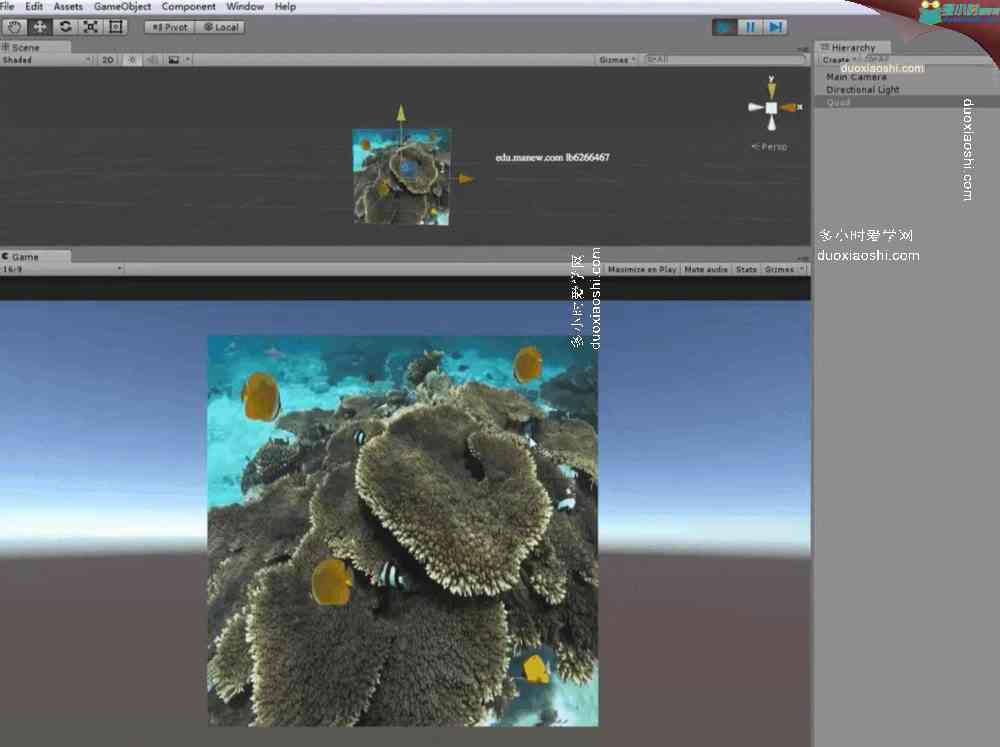1000x747 pixels.
Task: Toggle scene effects image button
Action: pos(173,60)
